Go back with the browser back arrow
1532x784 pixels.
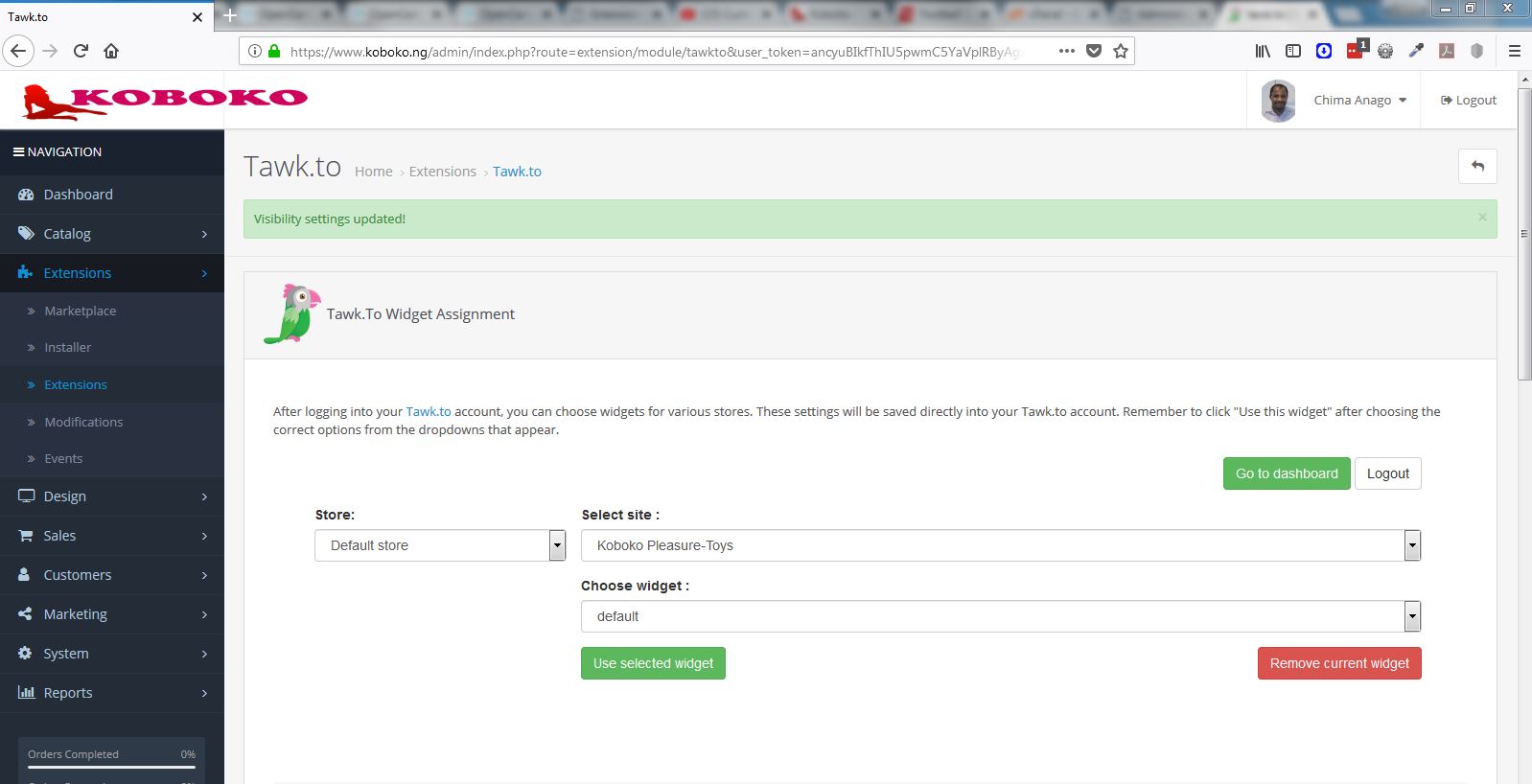[18, 51]
